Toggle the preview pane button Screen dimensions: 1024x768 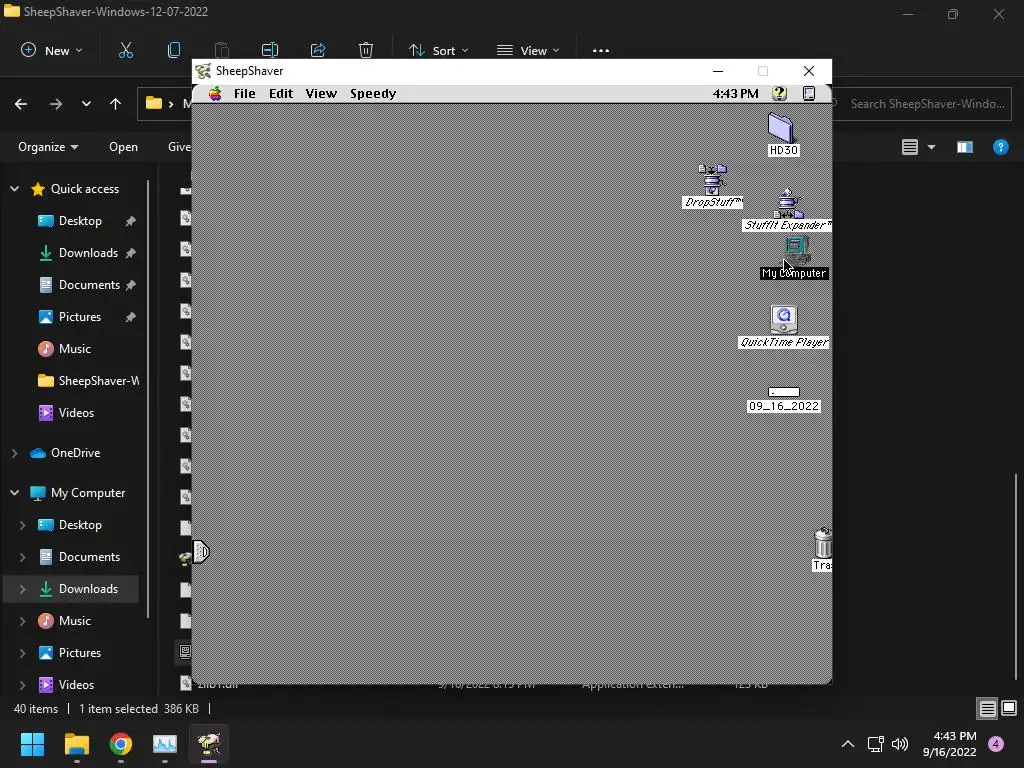click(965, 147)
